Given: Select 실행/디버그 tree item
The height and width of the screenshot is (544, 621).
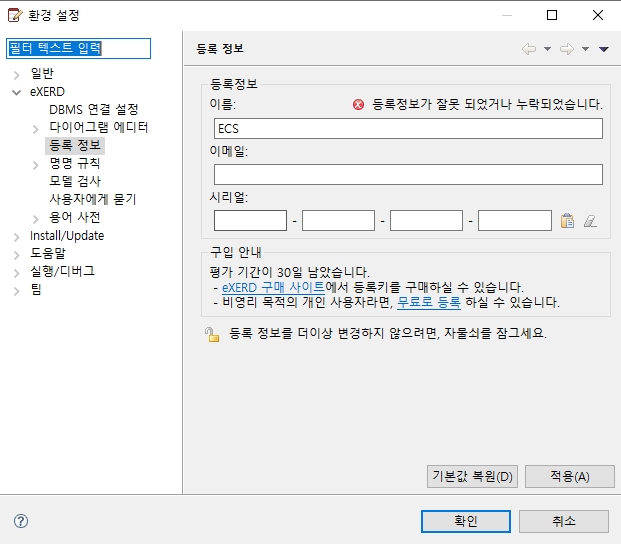Looking at the screenshot, I should (63, 271).
